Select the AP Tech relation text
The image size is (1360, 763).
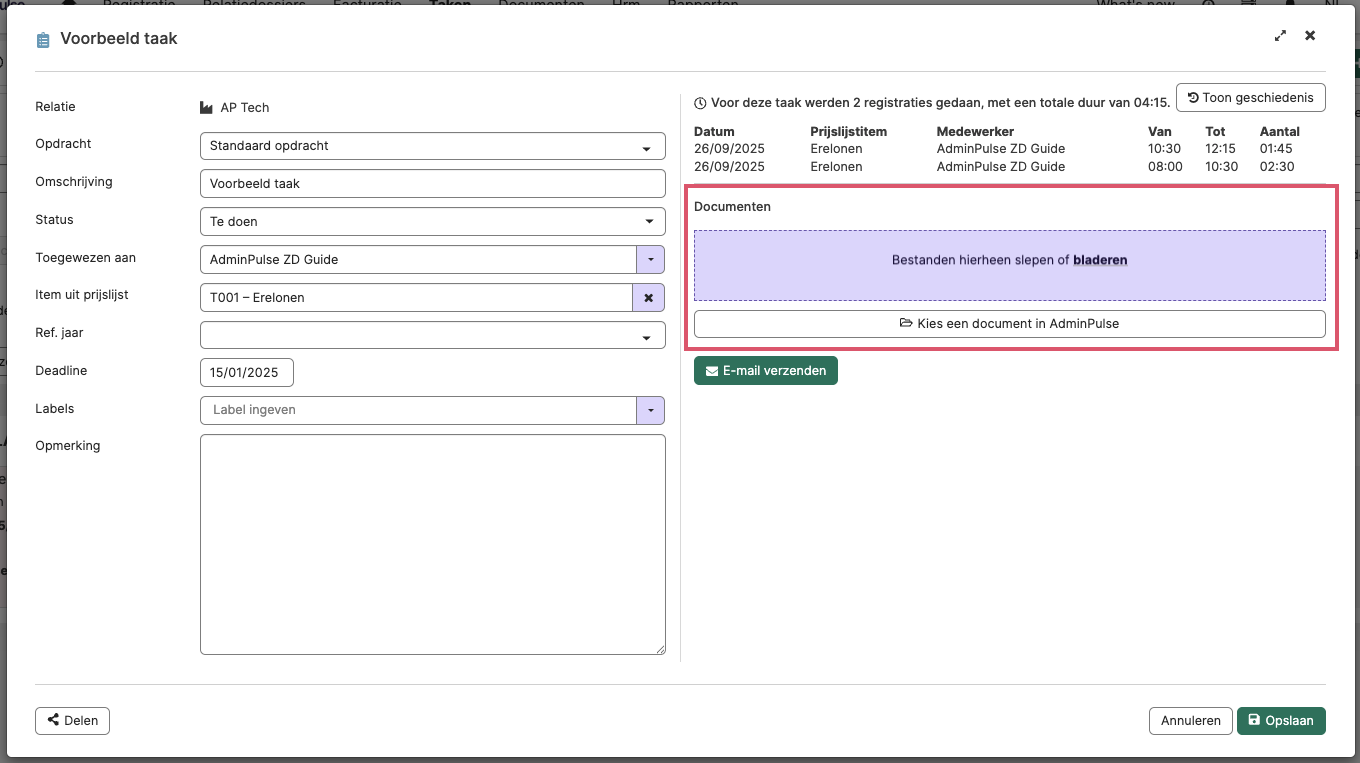tap(244, 108)
